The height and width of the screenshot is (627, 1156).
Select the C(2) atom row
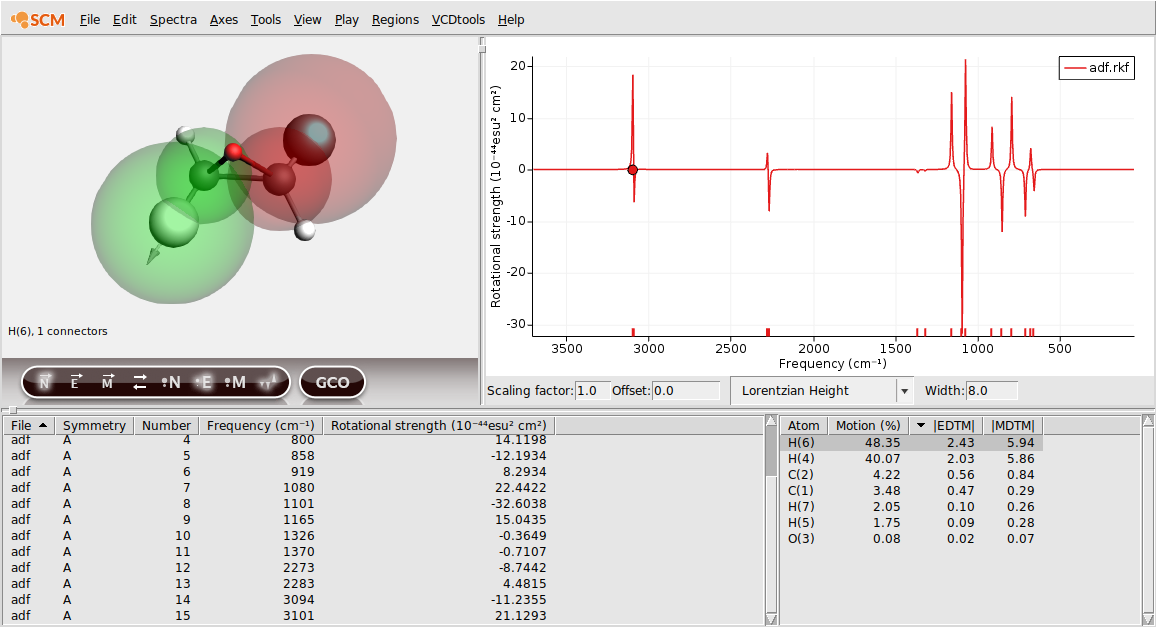(x=911, y=475)
